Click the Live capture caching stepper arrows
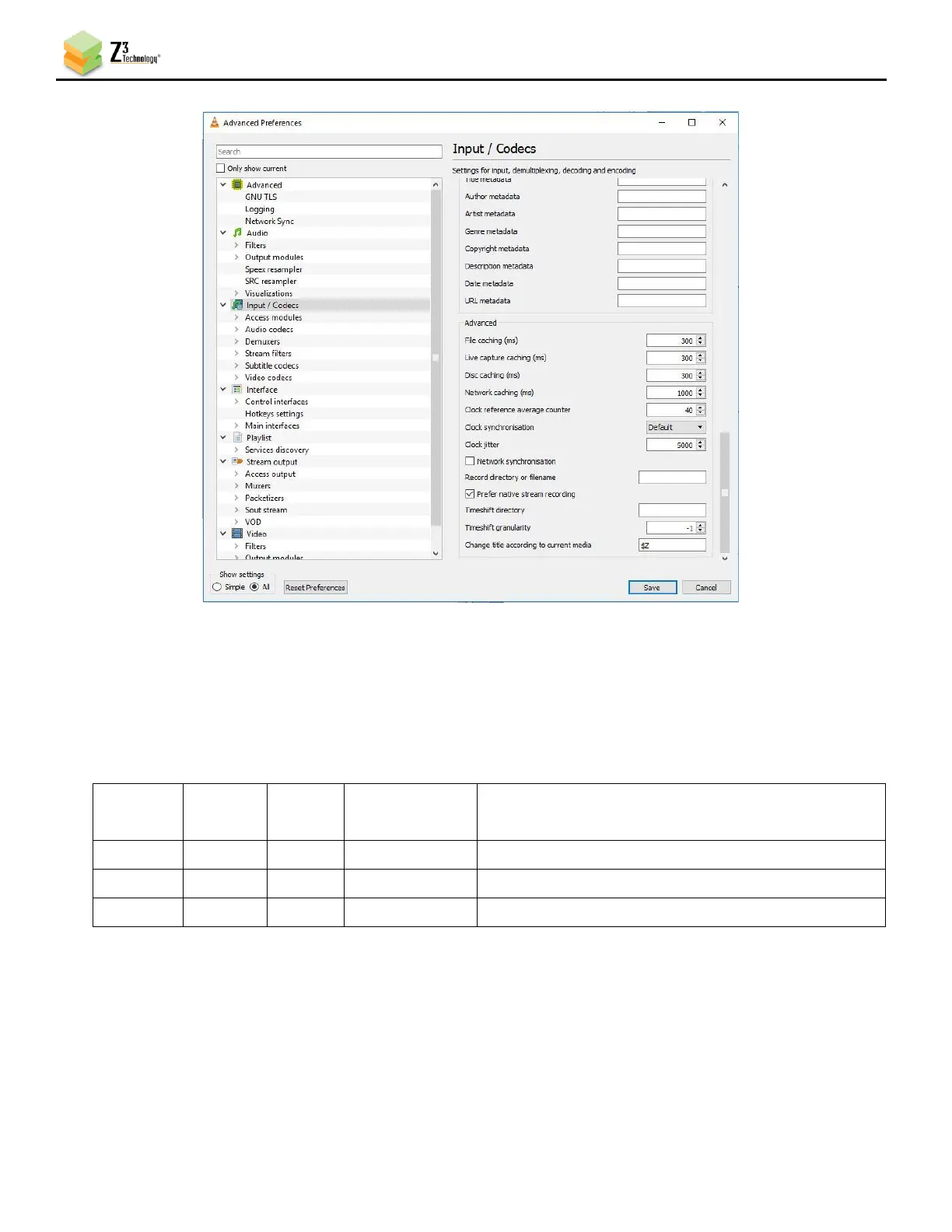The width and height of the screenshot is (952, 1232). click(701, 358)
